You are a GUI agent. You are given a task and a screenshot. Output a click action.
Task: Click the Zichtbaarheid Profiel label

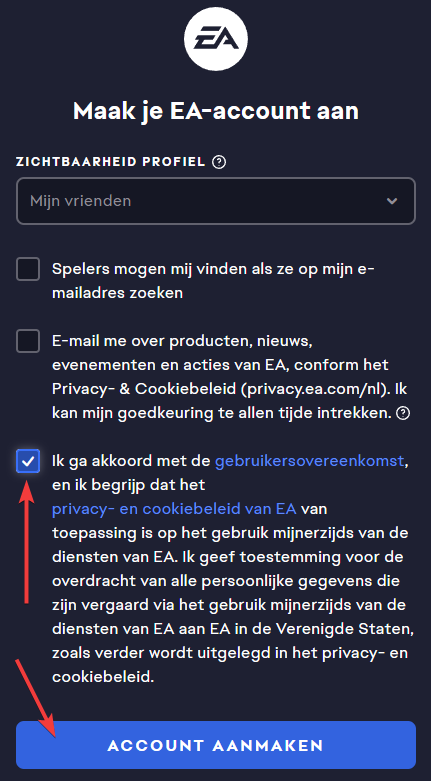111,162
